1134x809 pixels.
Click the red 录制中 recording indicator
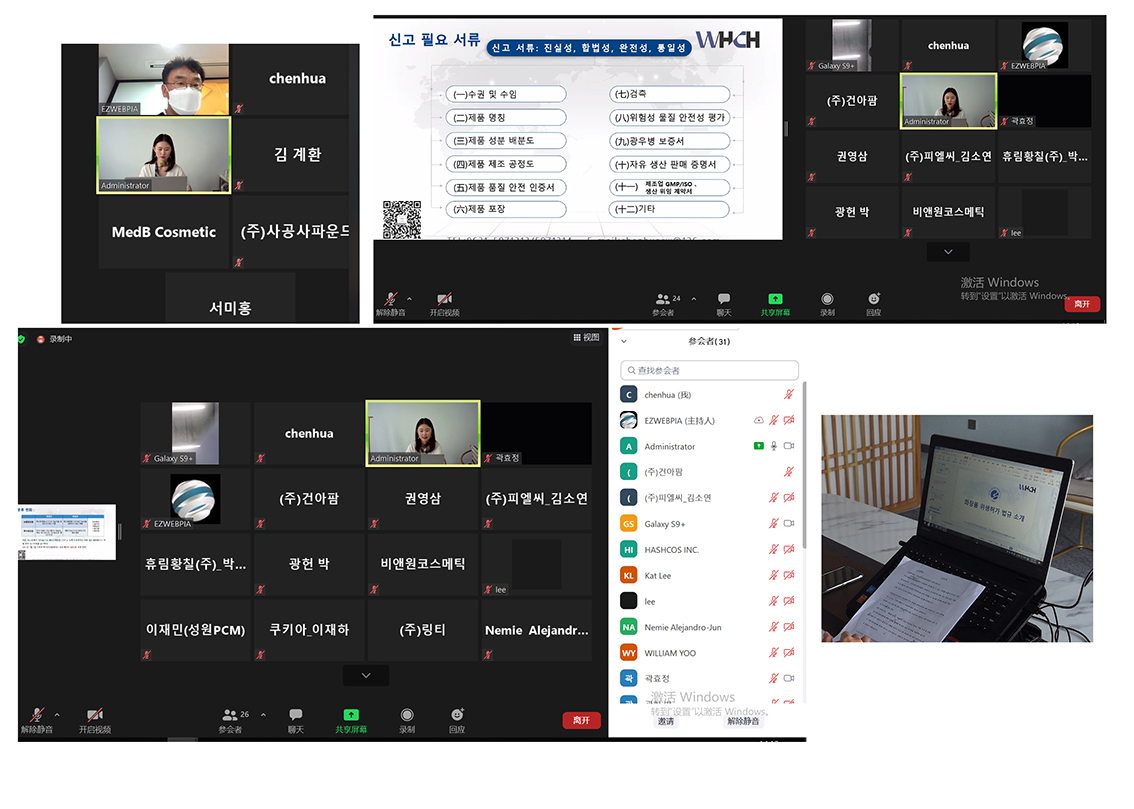pyautogui.click(x=55, y=338)
